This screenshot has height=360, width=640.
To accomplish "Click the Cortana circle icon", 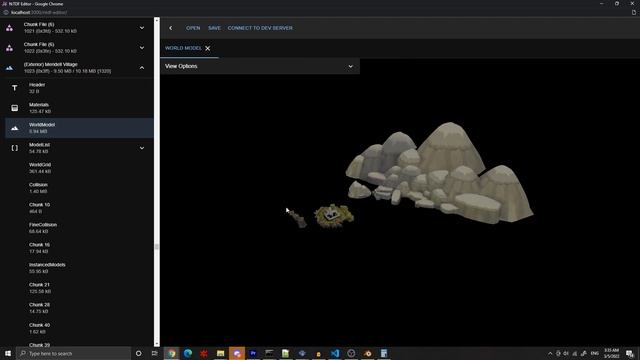I will click(x=138, y=353).
